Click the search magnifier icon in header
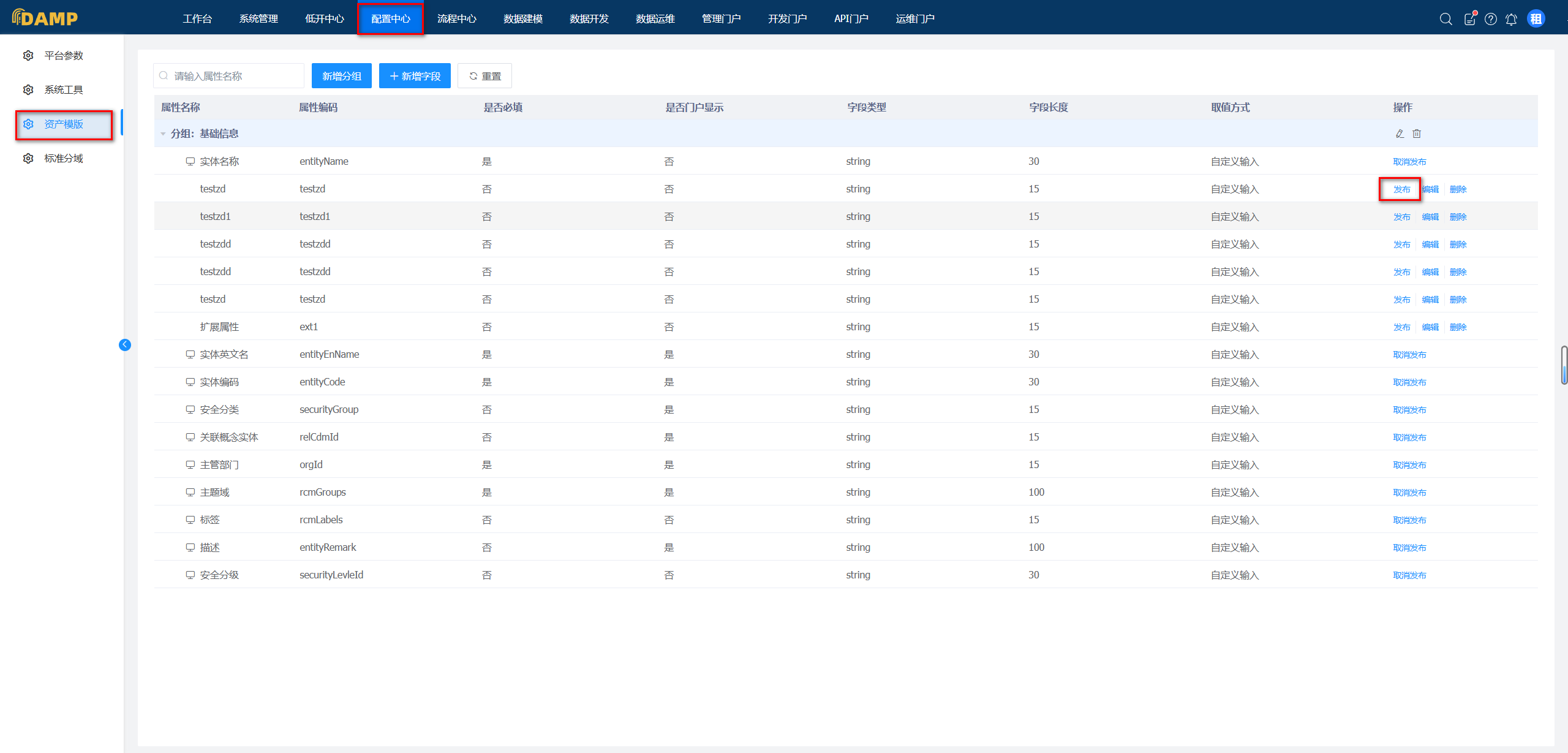Image resolution: width=1568 pixels, height=753 pixels. click(1445, 19)
